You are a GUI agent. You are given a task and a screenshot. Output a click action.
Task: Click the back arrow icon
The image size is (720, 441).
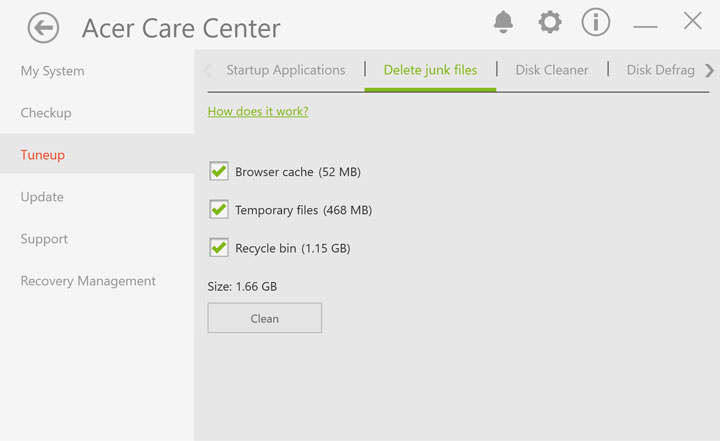tap(43, 28)
